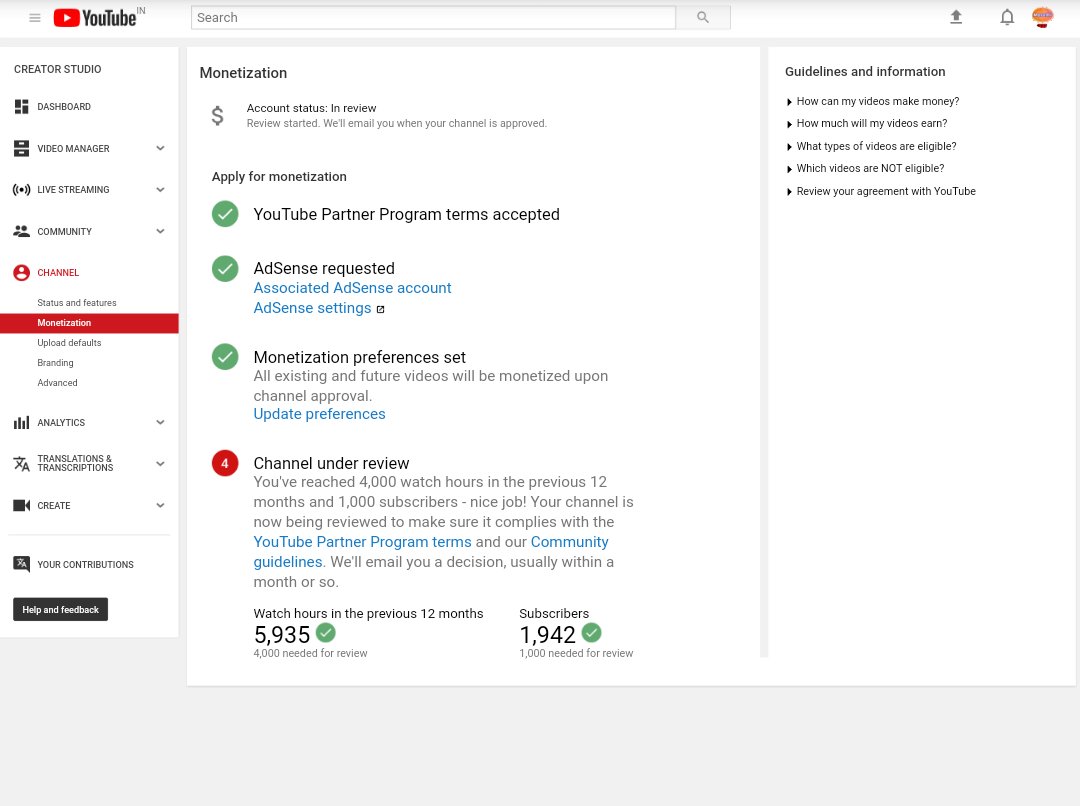Expand the Create chevron
The height and width of the screenshot is (806, 1080).
[160, 506]
